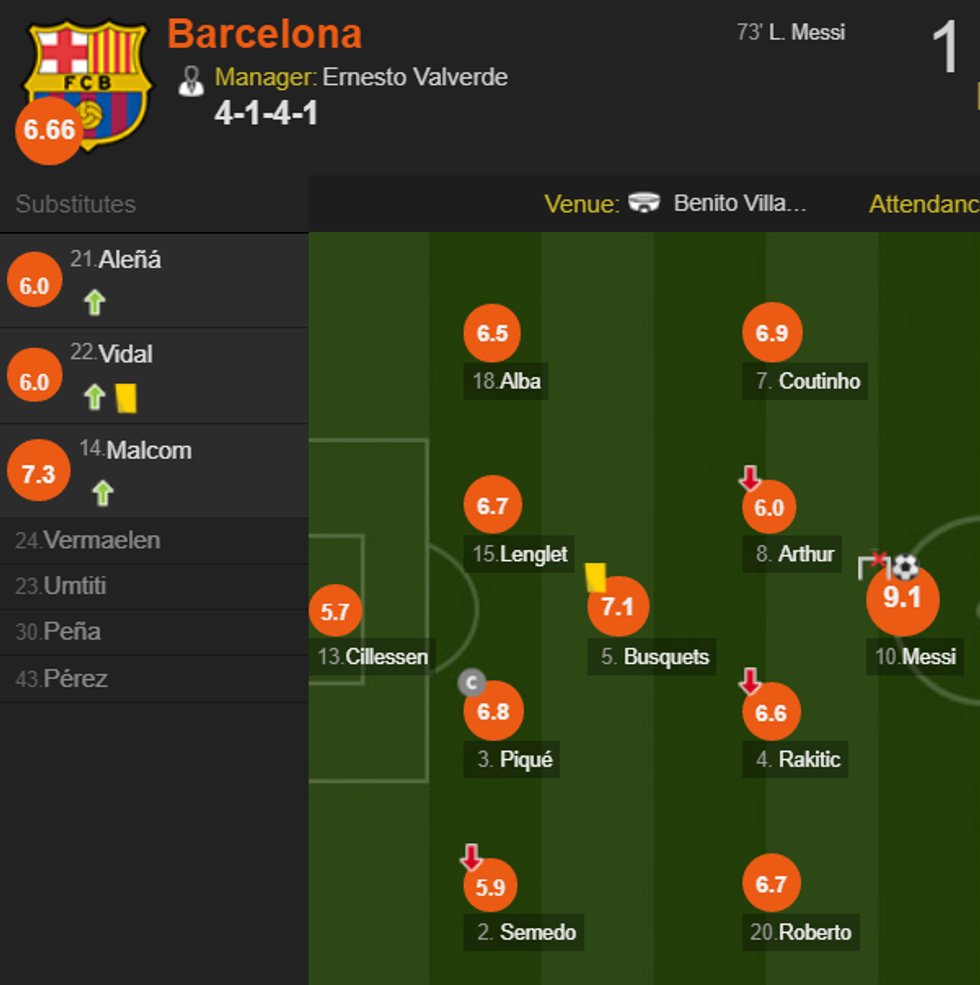The image size is (980, 985).
Task: Click the red arrow above Semedo
Action: (x=471, y=857)
